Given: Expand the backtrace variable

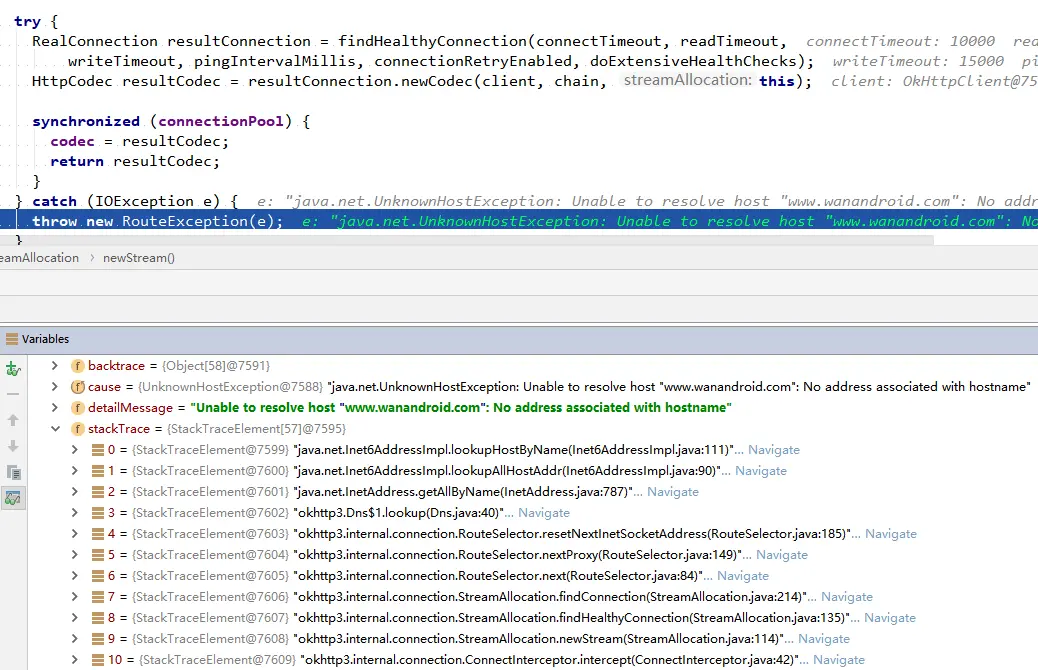Looking at the screenshot, I should coord(55,365).
